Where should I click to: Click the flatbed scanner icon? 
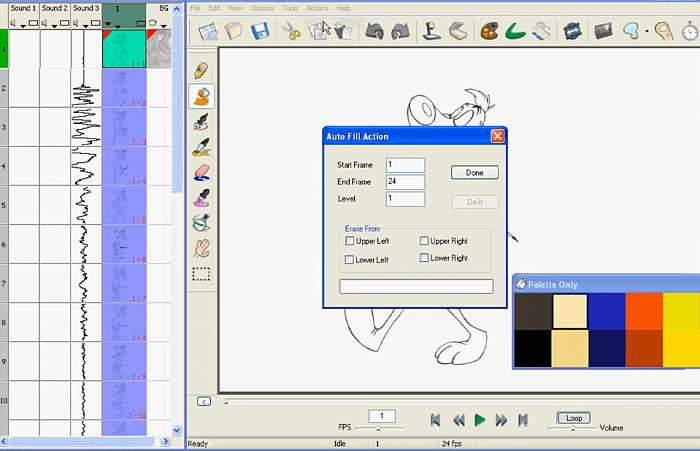point(458,31)
